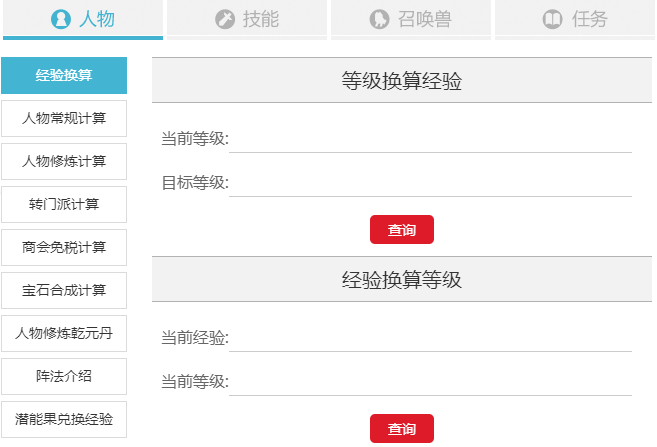Select 经验换算 in the sidebar
Image resolution: width=657 pixels, height=447 pixels.
[x=64, y=76]
